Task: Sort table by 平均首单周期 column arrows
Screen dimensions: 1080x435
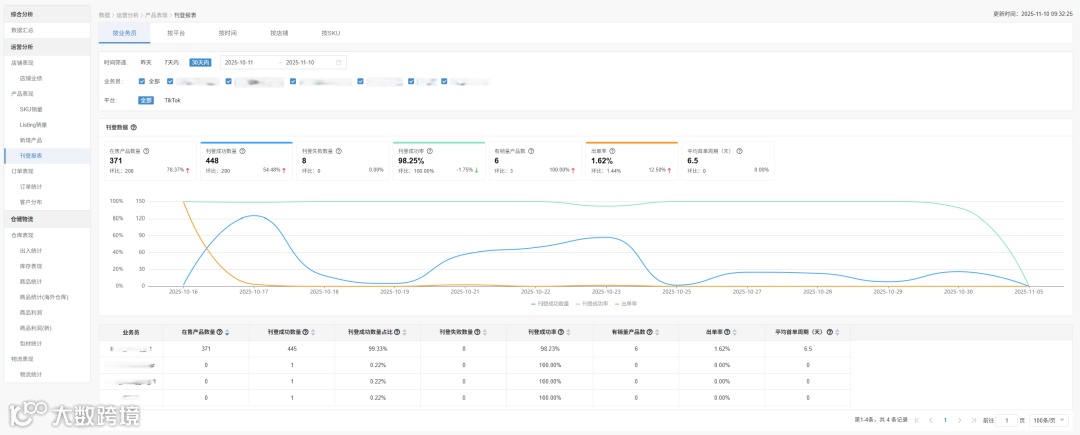Action: pyautogui.click(x=840, y=332)
